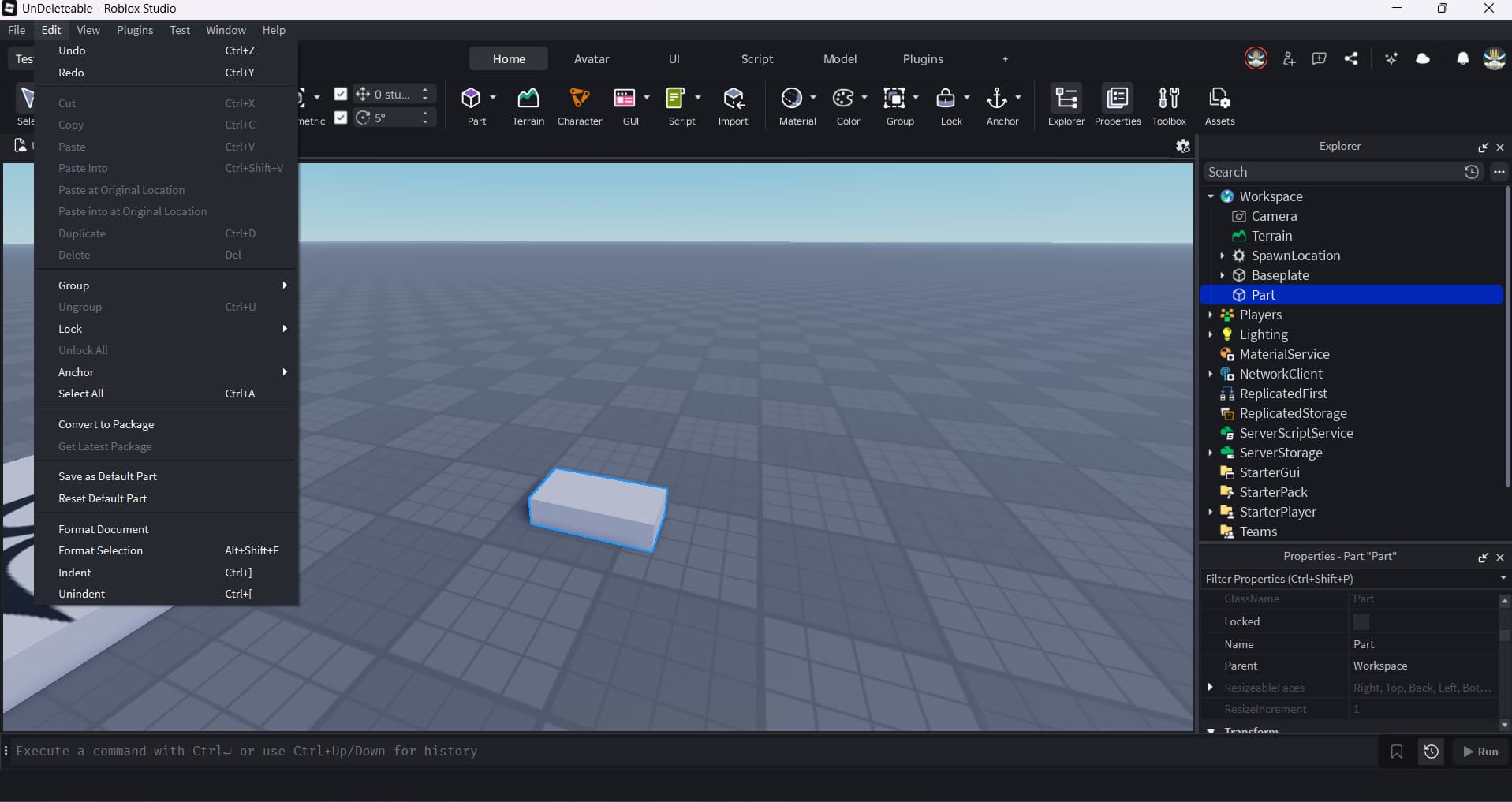Expand the Lighting service node

tap(1210, 334)
